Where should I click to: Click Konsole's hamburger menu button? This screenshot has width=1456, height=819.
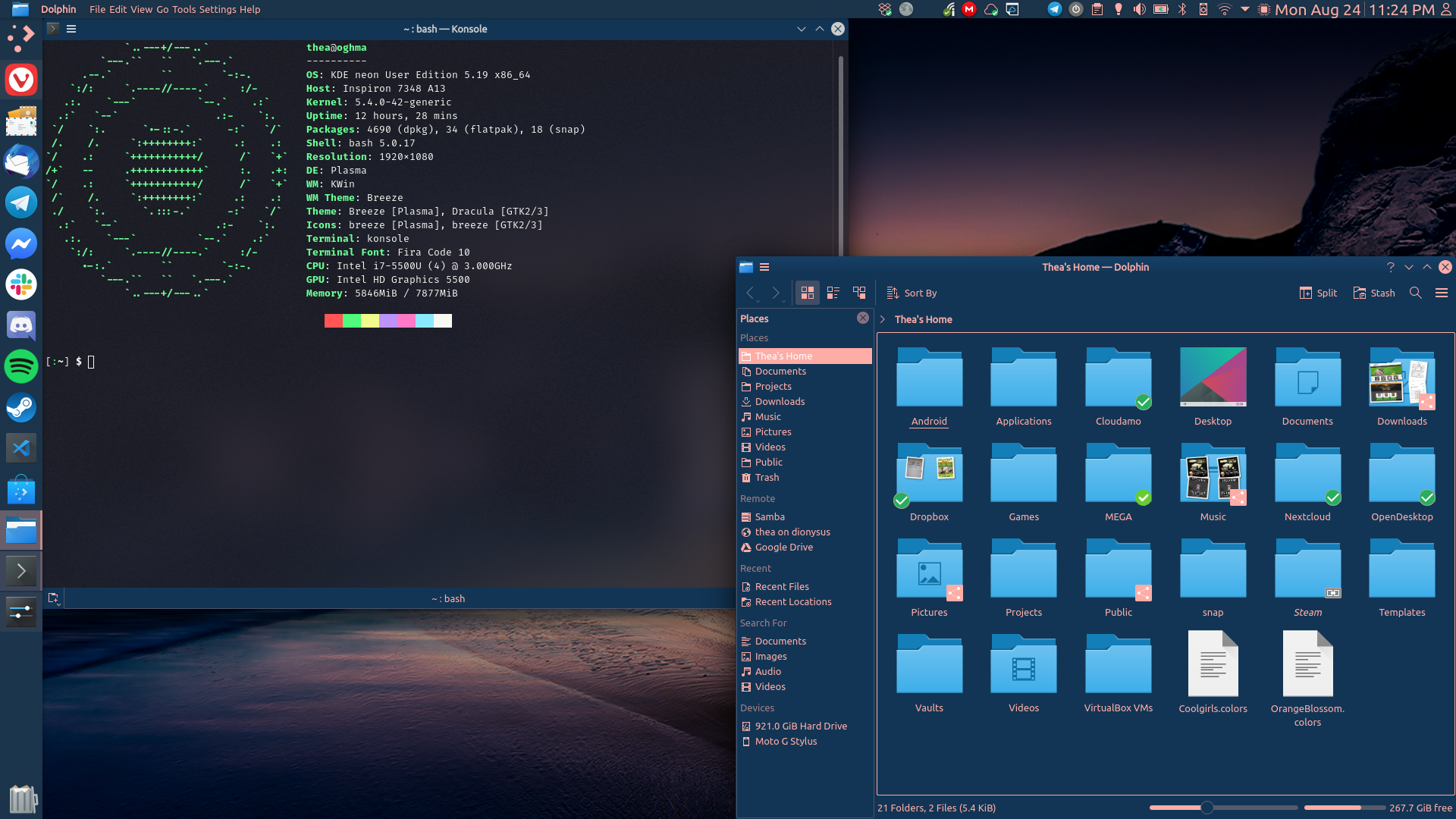[x=71, y=29]
